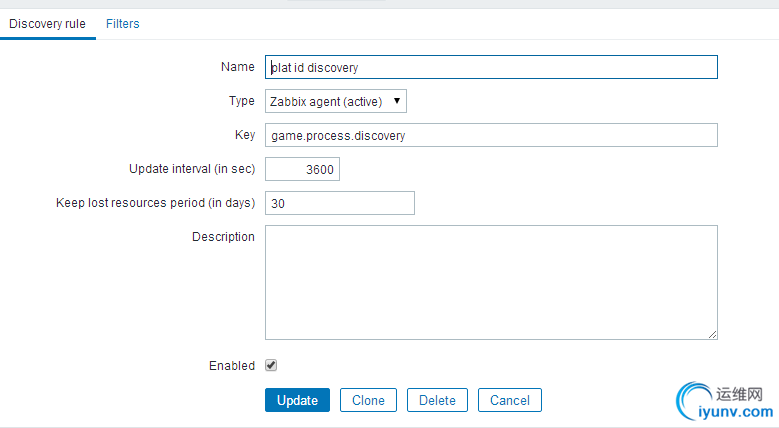Click inside the empty Description text area
Image resolution: width=779 pixels, height=428 pixels.
coord(491,282)
